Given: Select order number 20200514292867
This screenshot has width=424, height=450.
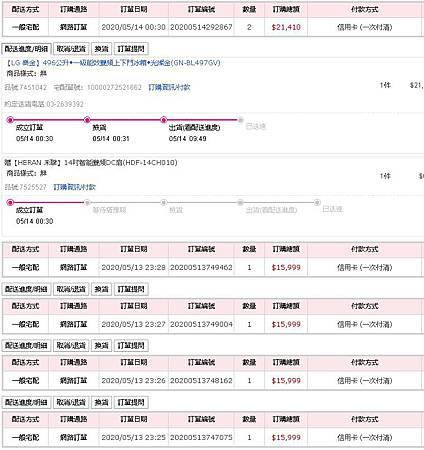Looking at the screenshot, I should [201, 27].
